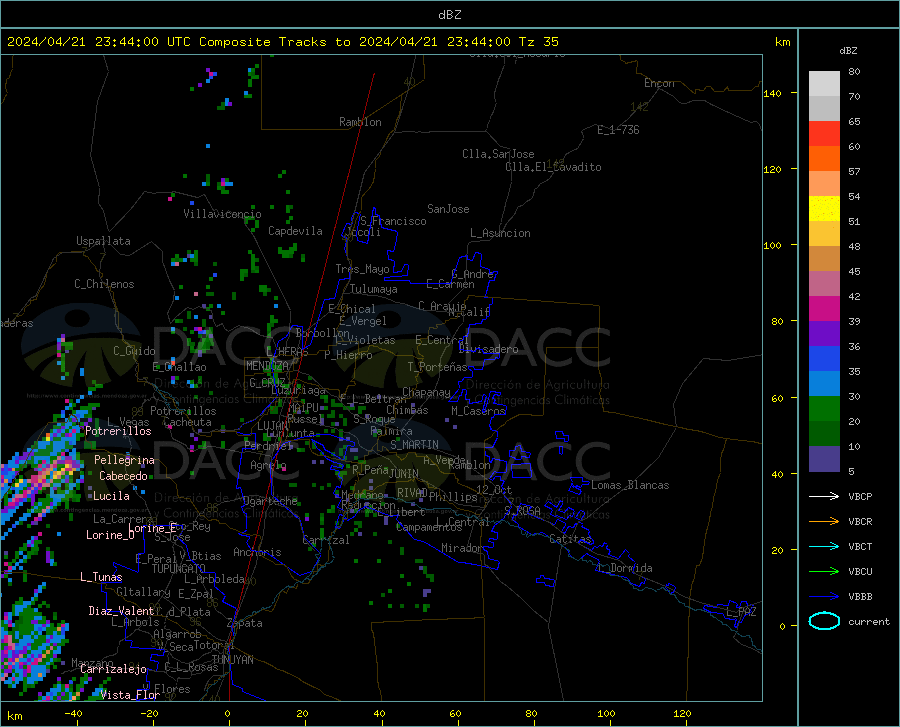Viewport: 900px width, 727px height.
Task: Click the TUPUNGATO label
Action: [x=179, y=569]
